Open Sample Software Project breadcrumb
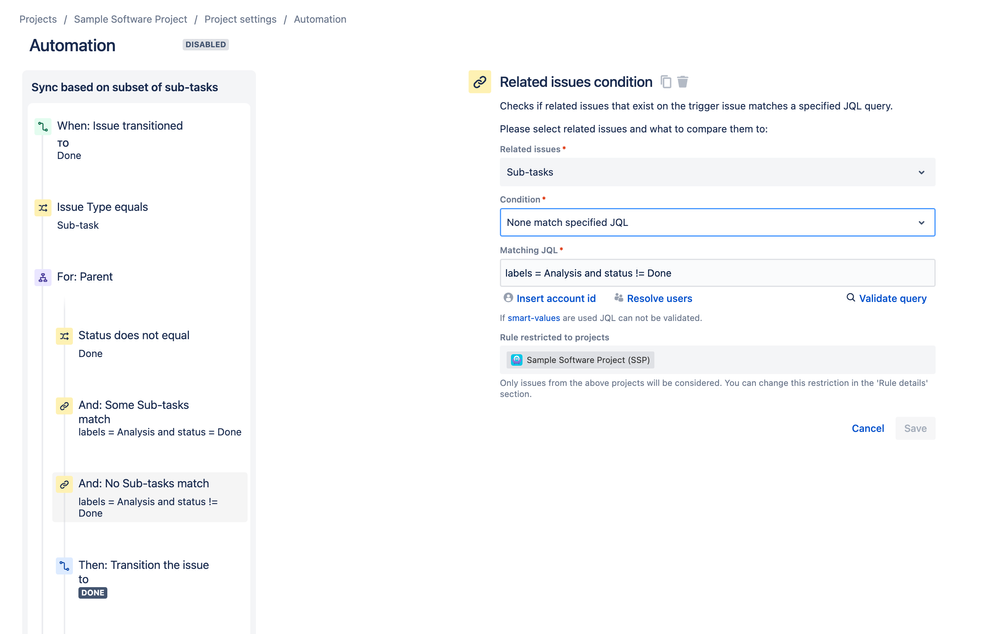Screen dimensions: 999x634 [x=131, y=19]
